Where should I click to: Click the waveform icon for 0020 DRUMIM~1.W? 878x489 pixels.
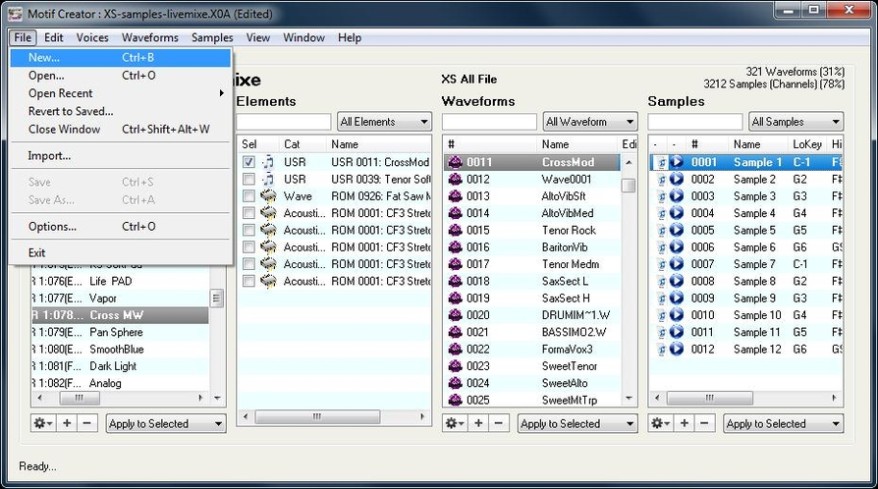(x=455, y=315)
